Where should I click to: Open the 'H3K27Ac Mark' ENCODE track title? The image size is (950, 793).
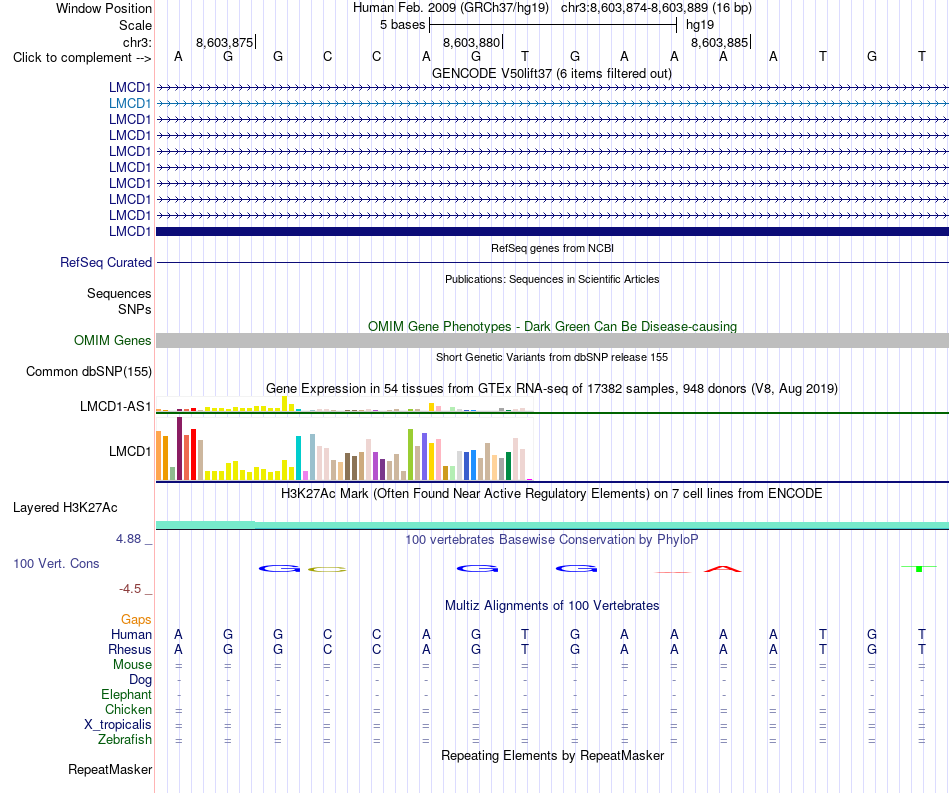[552, 493]
